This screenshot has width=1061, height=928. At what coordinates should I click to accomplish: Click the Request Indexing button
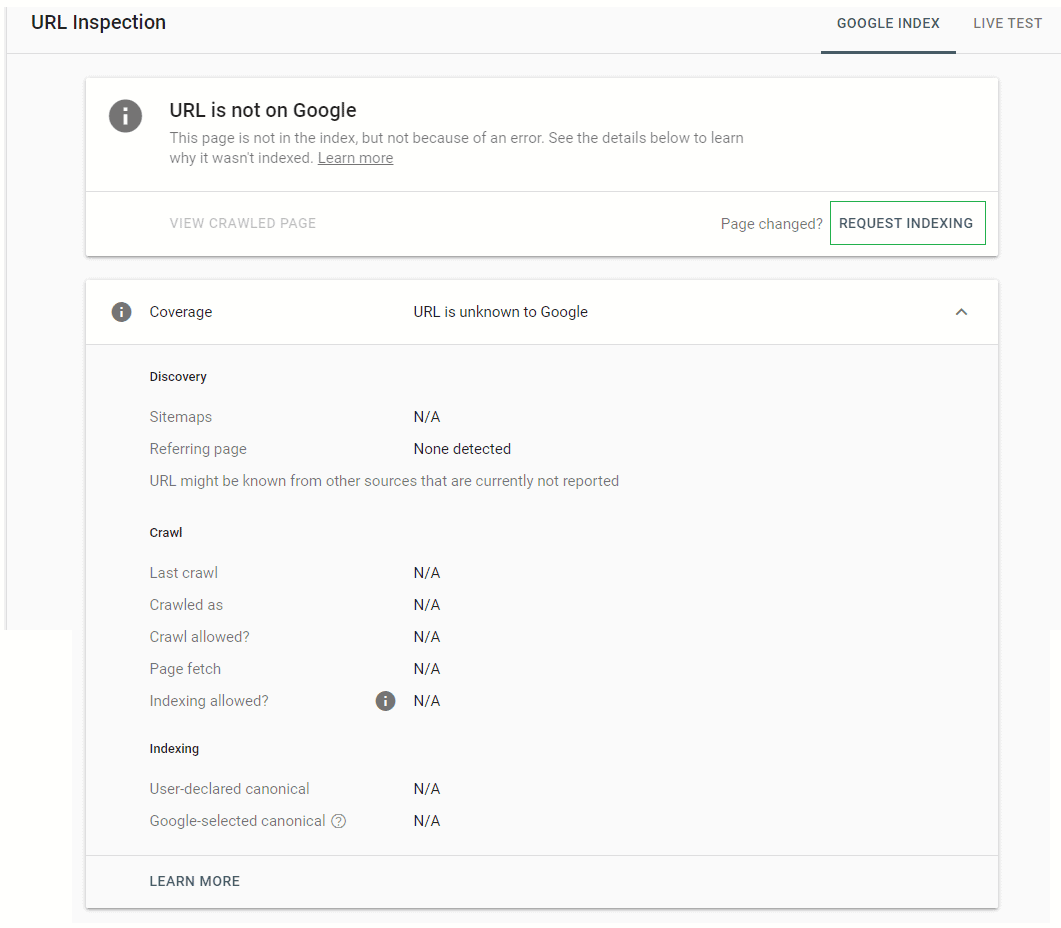coord(907,223)
